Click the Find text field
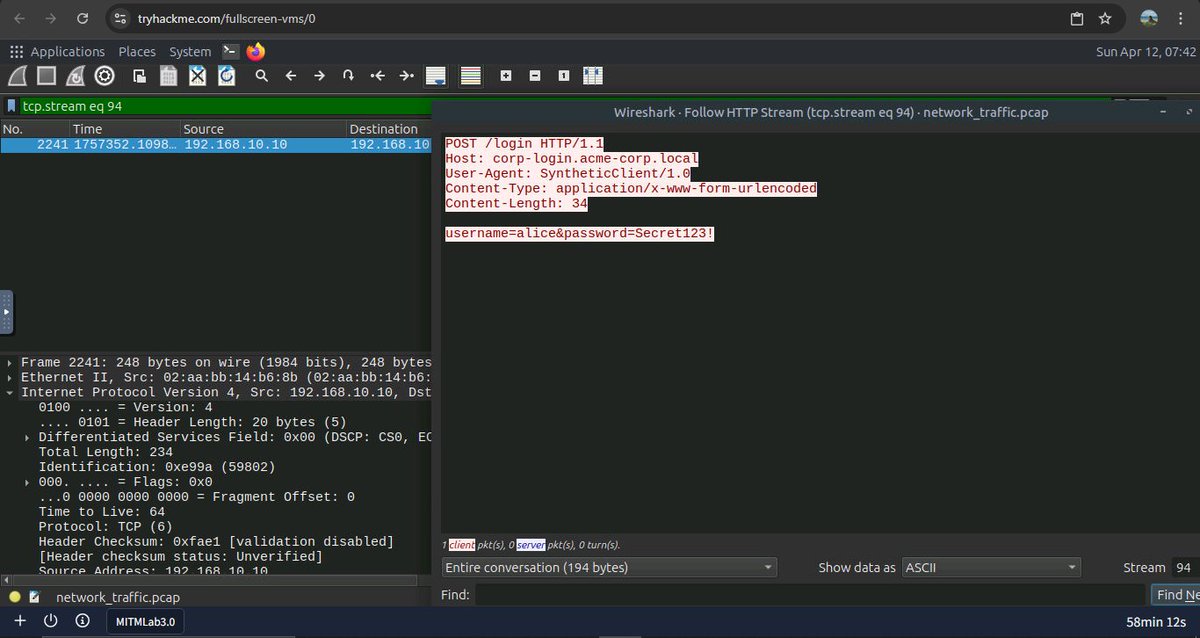The width and height of the screenshot is (1200, 638). pos(810,595)
